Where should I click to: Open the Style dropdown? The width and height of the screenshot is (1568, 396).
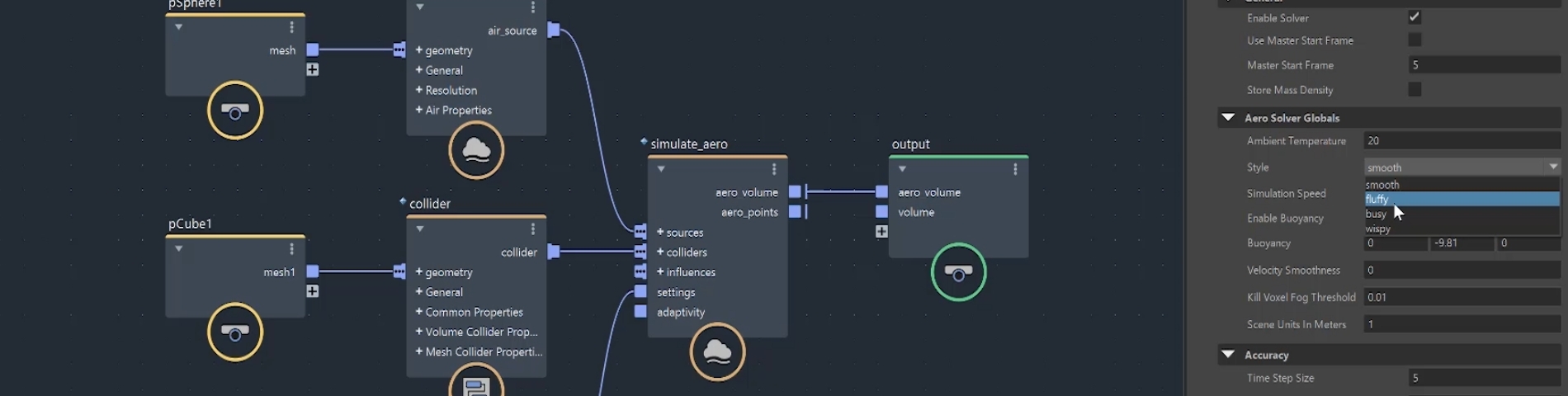click(1462, 167)
